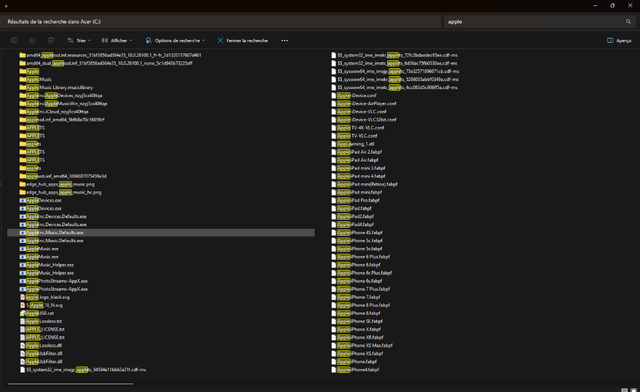Click folder icon of AppleInc.AppleMusicWin_nzyj5cx40ttqa

tap(22, 103)
